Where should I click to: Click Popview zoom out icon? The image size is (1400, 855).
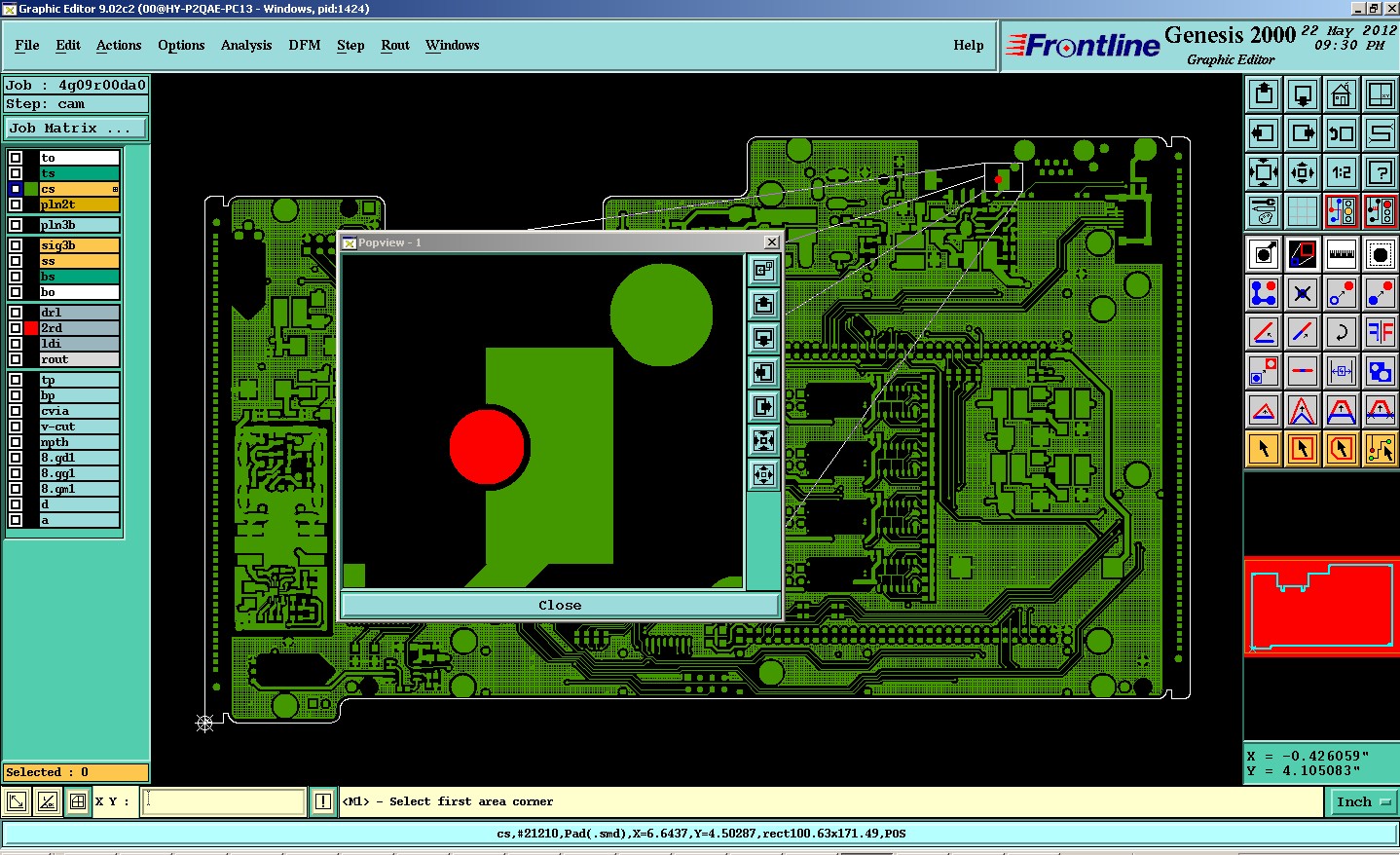point(764,474)
